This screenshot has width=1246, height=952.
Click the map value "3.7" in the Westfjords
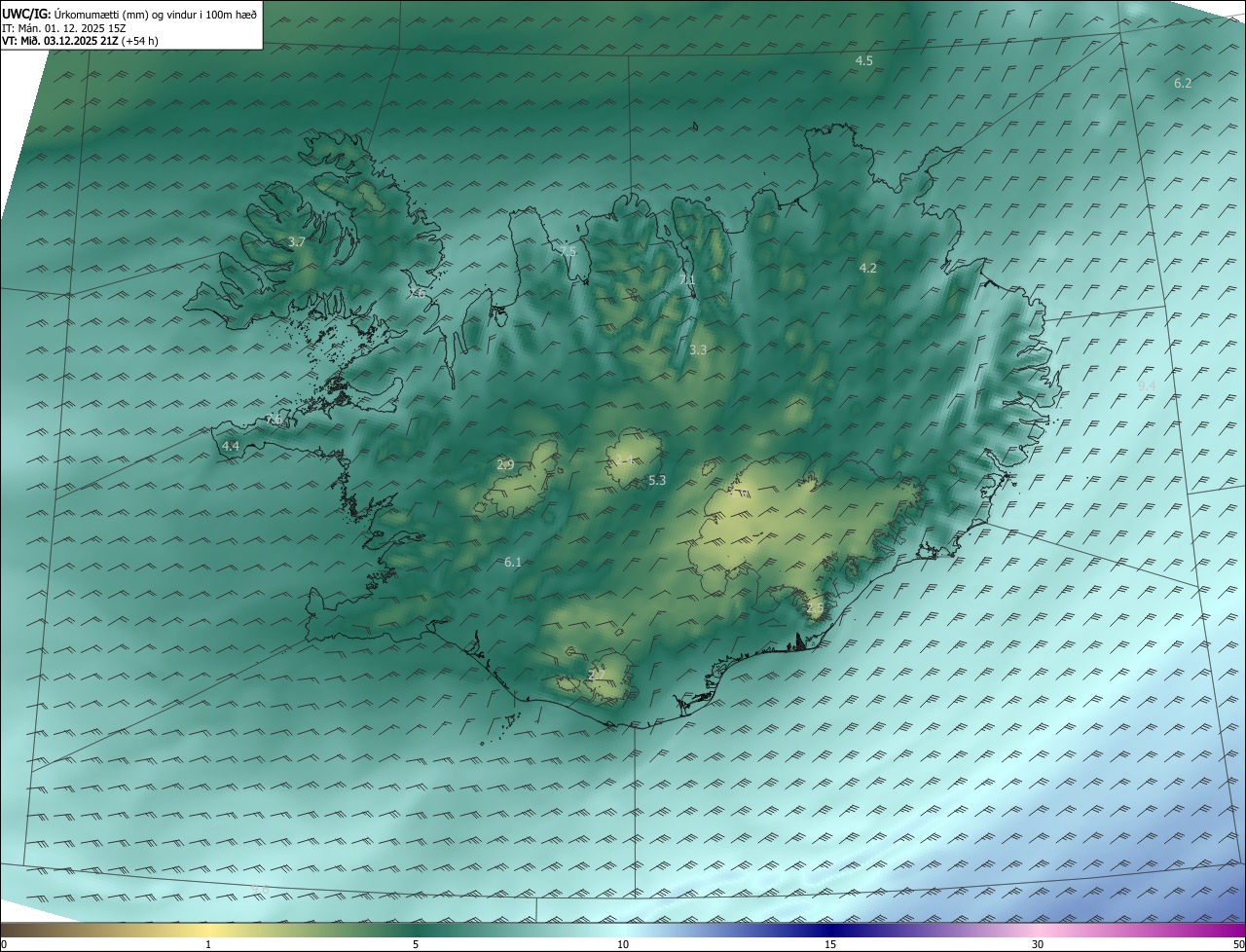coord(297,241)
